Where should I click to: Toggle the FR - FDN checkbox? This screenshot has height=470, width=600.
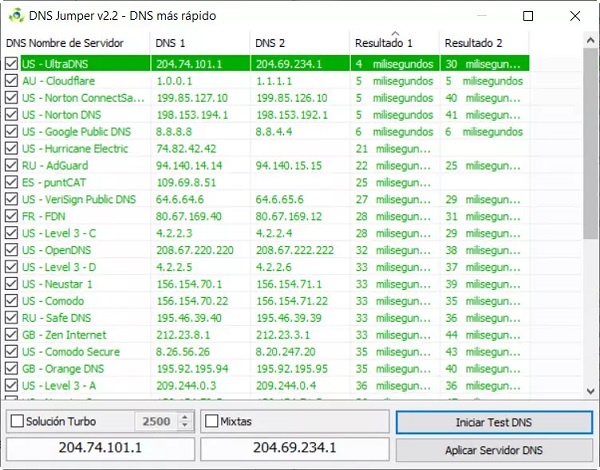11,216
